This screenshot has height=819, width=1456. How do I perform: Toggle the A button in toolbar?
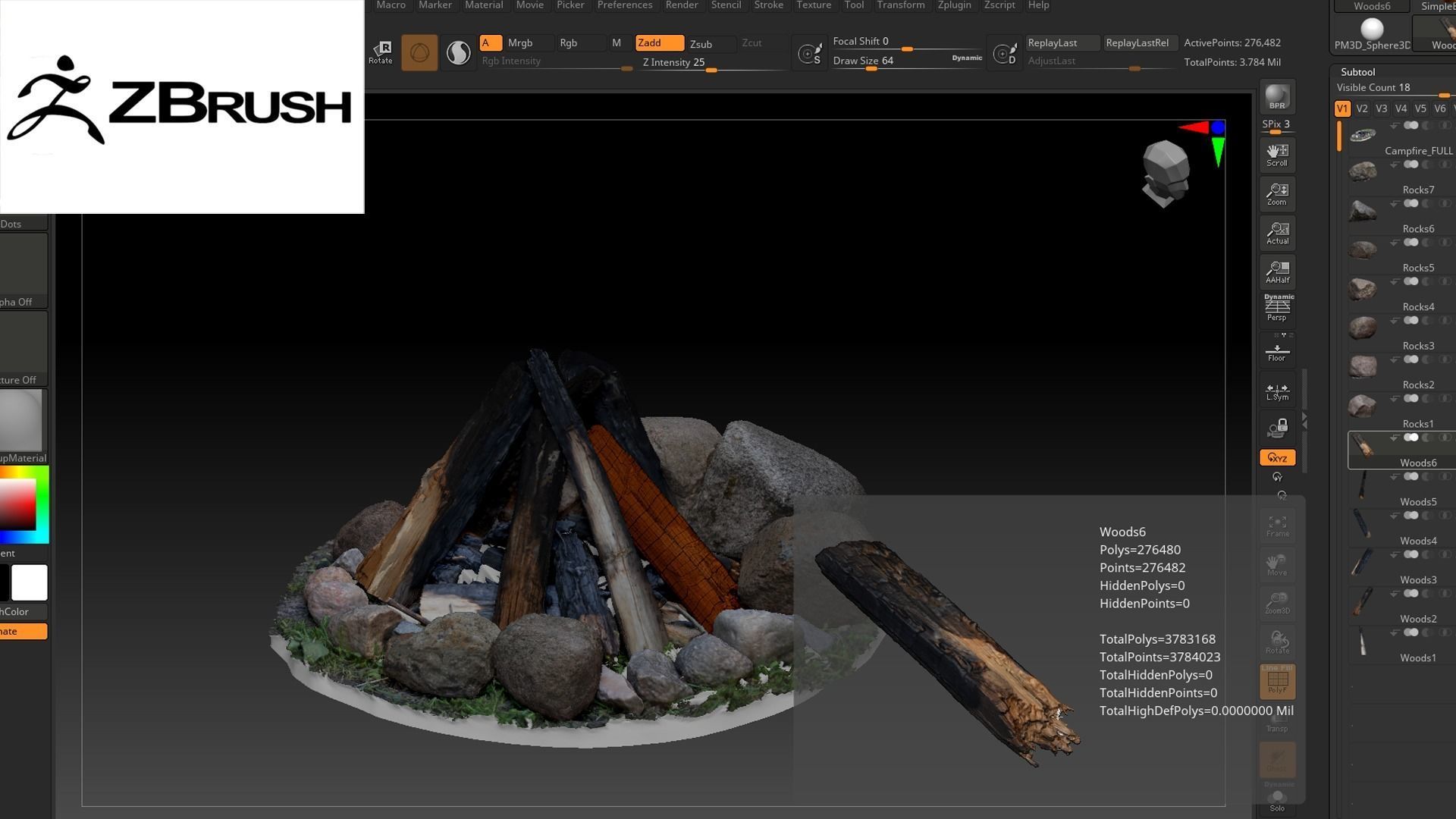coord(490,43)
